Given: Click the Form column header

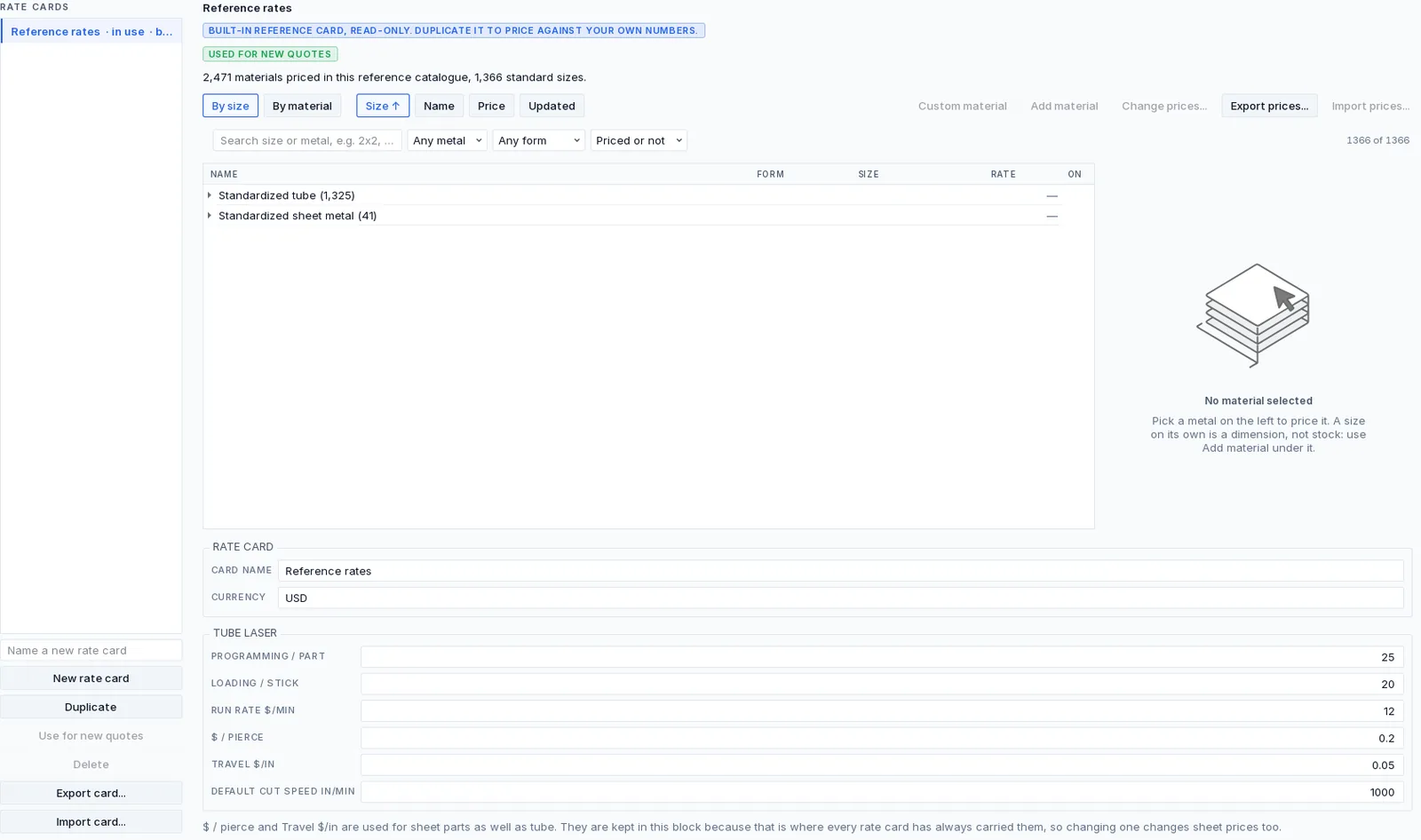Looking at the screenshot, I should (770, 174).
